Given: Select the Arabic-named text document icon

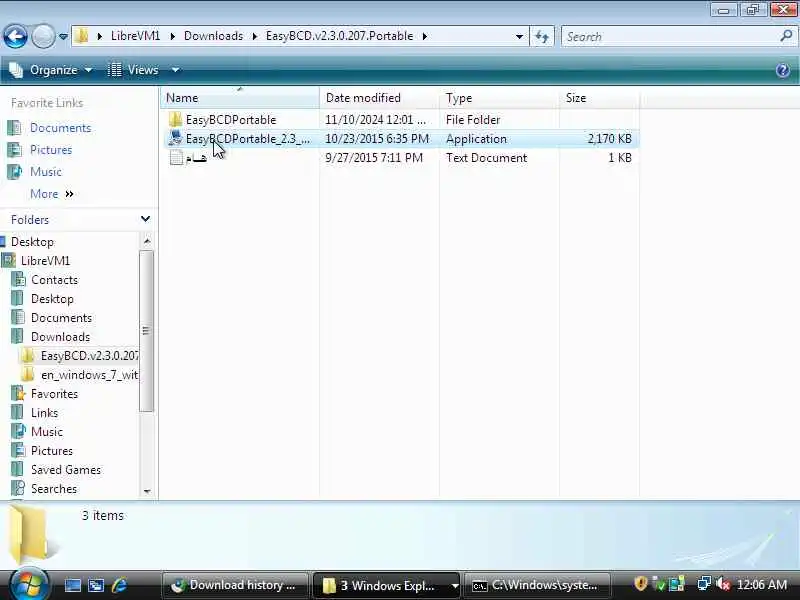Looking at the screenshot, I should point(176,158).
